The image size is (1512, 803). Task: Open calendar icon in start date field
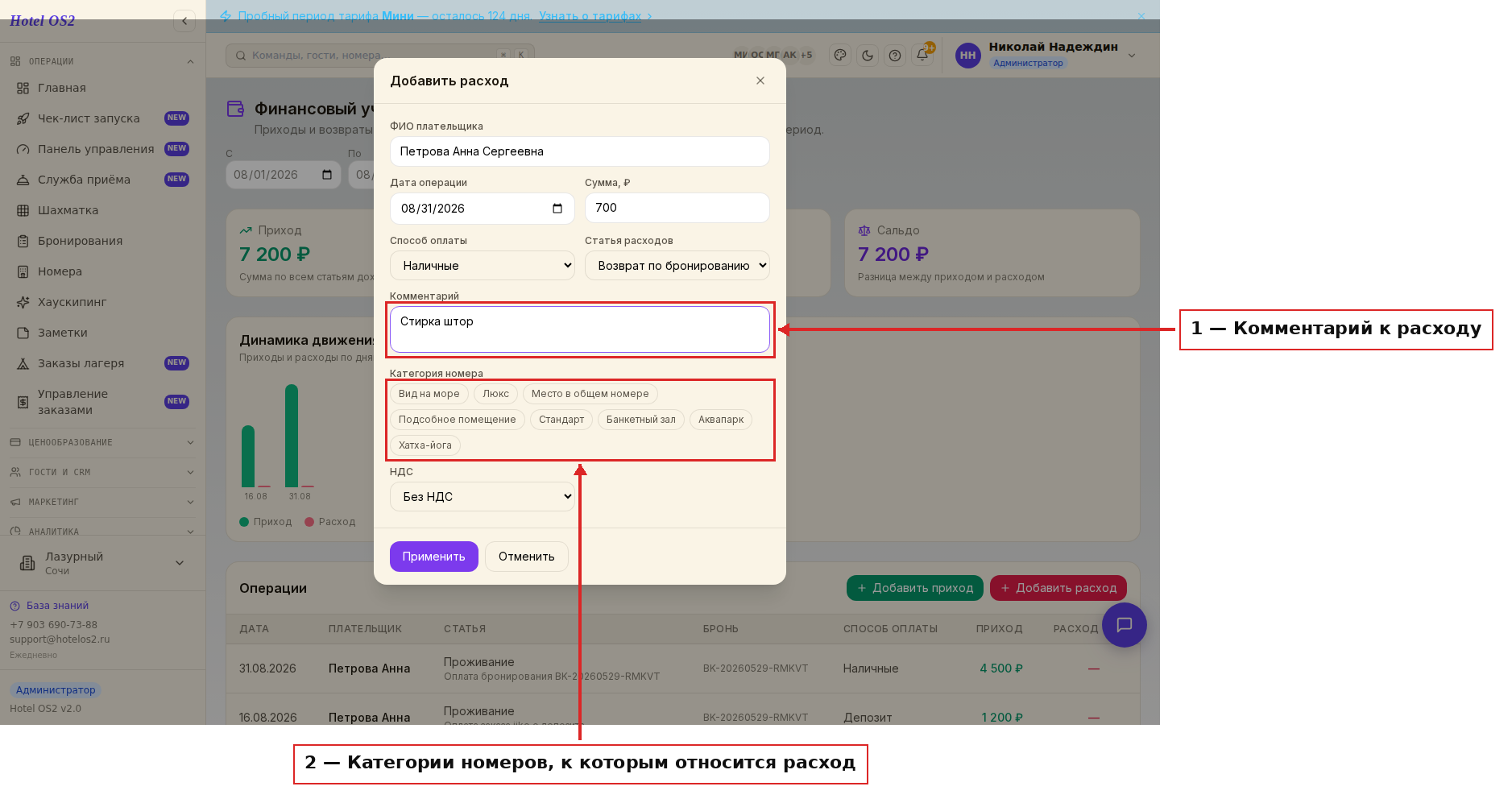point(327,175)
